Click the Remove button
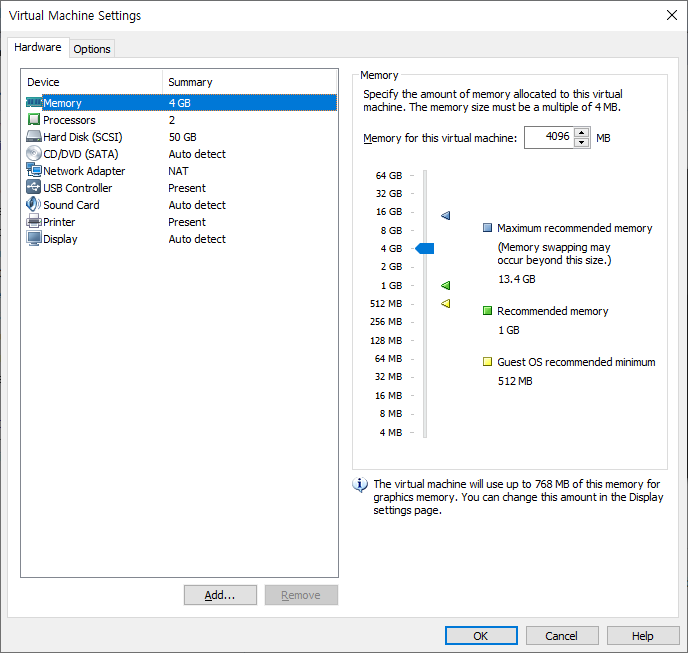 [x=301, y=595]
